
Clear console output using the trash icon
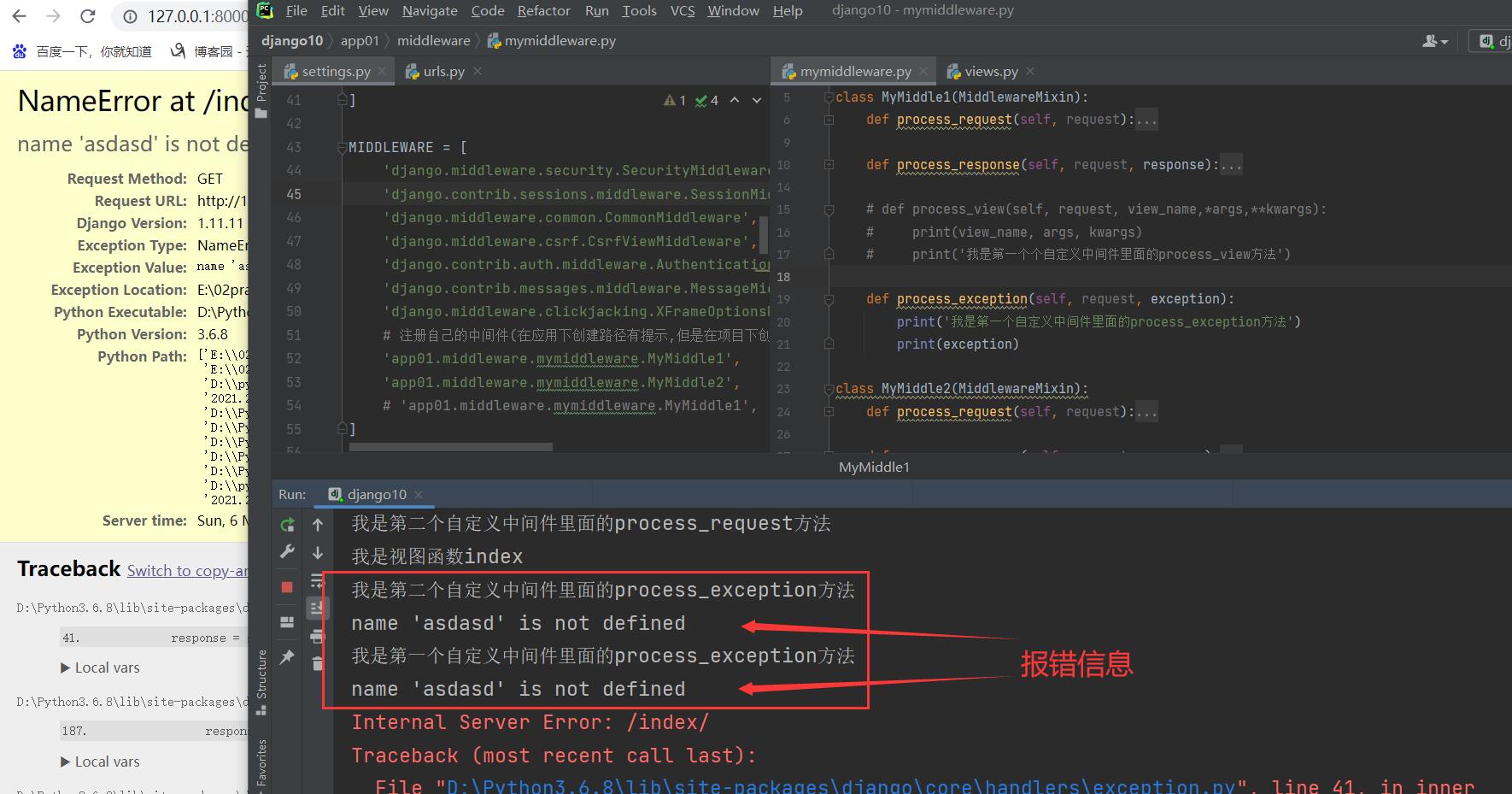pos(318,663)
